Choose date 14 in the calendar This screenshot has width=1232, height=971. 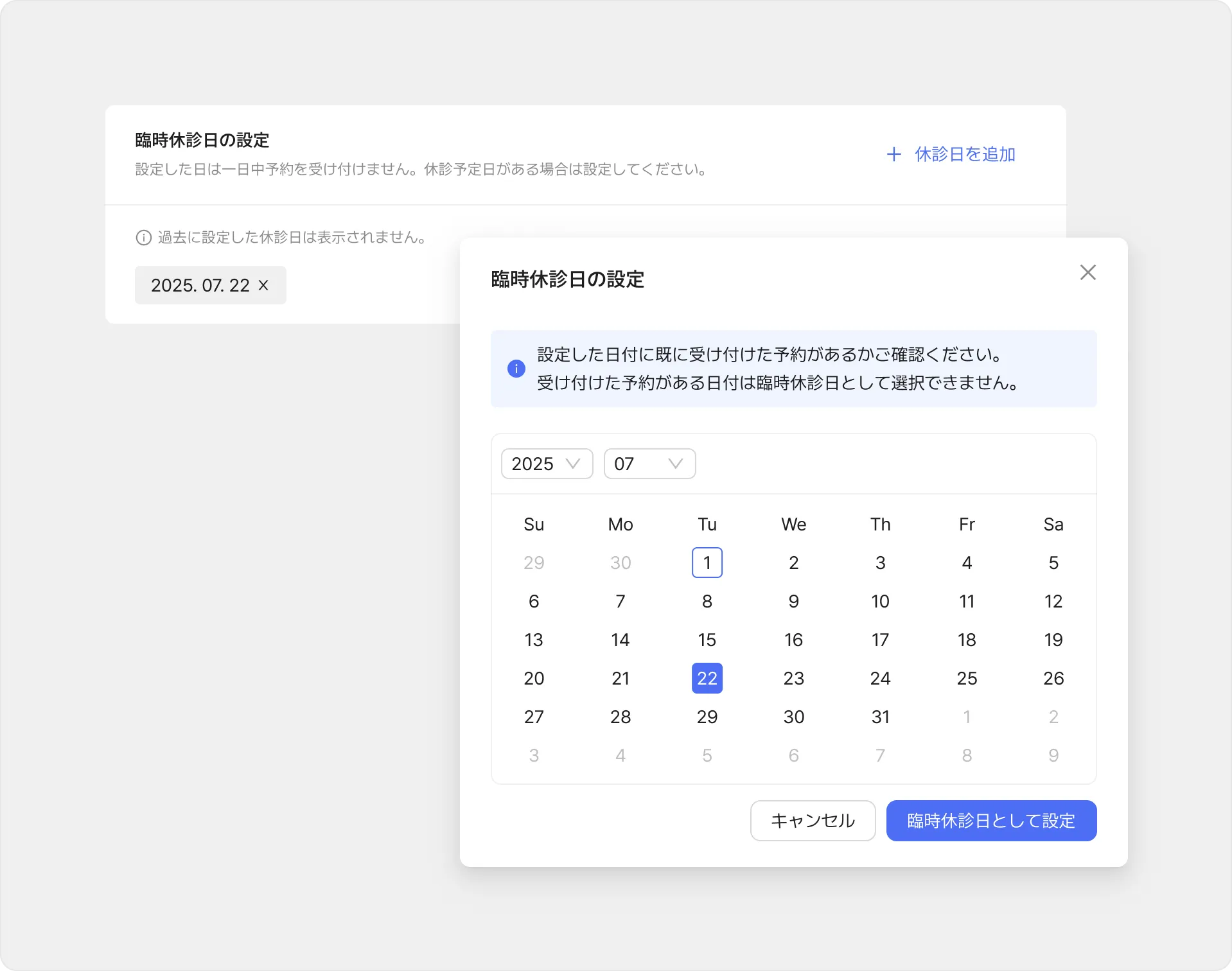pos(620,640)
